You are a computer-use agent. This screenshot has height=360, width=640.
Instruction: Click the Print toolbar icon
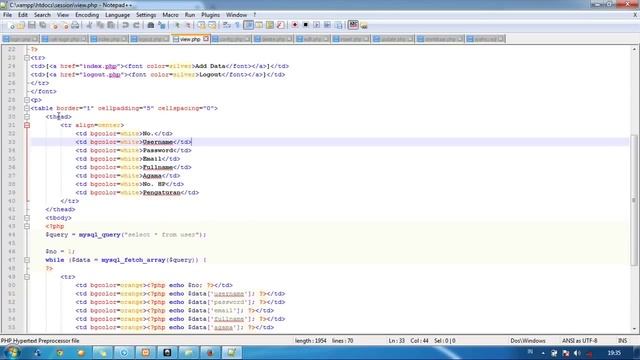point(75,25)
